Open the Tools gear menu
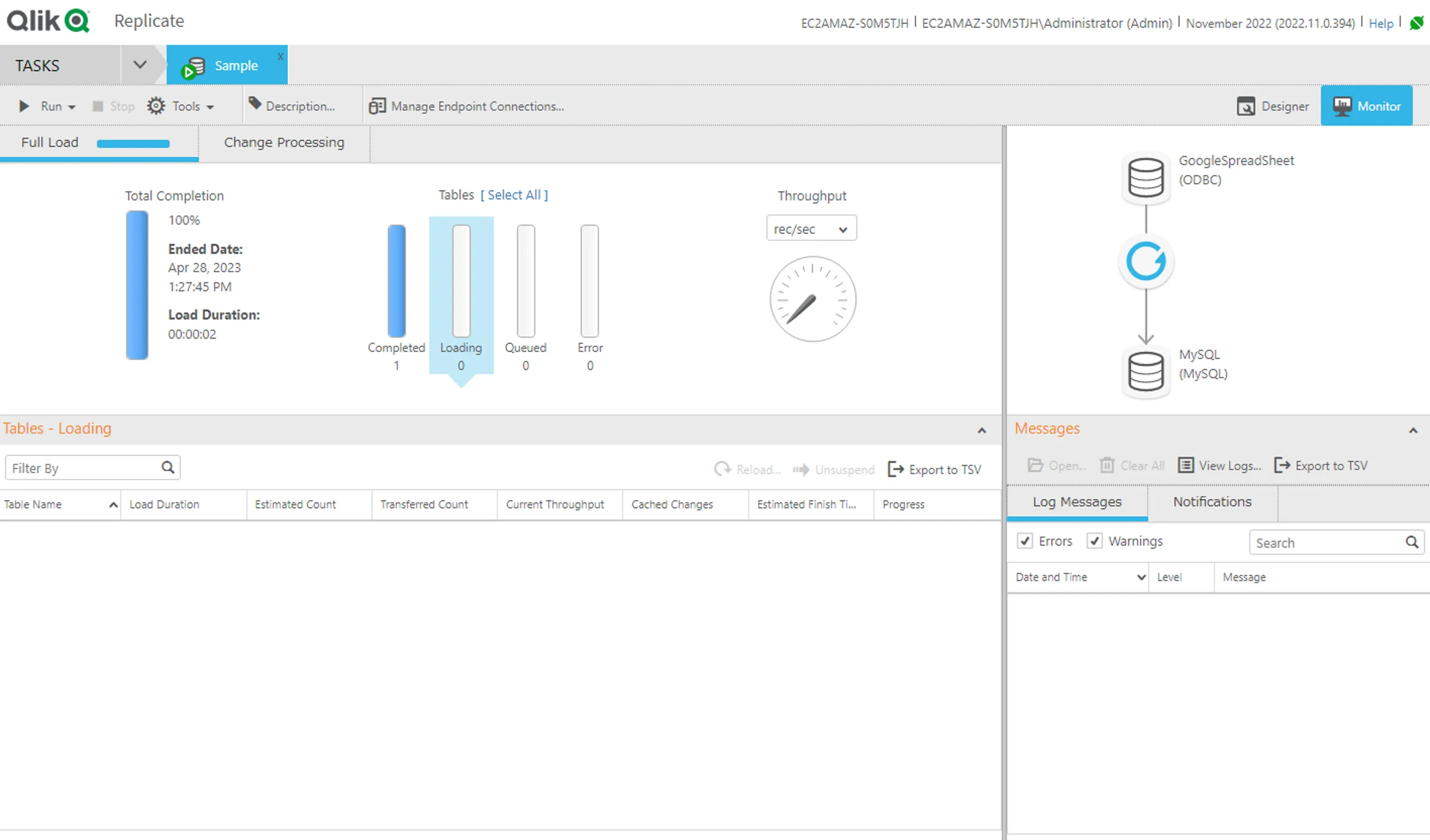 (x=156, y=106)
